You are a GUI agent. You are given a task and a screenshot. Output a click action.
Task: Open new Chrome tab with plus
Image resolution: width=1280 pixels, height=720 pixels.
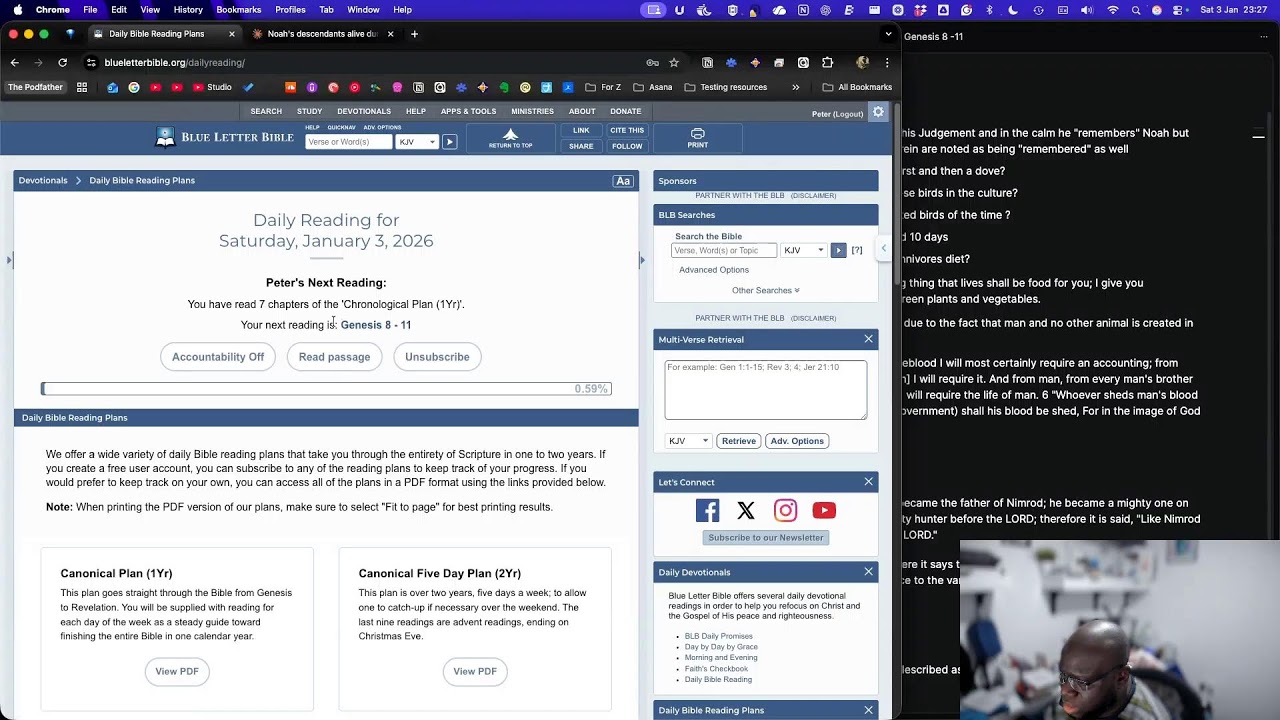click(414, 34)
